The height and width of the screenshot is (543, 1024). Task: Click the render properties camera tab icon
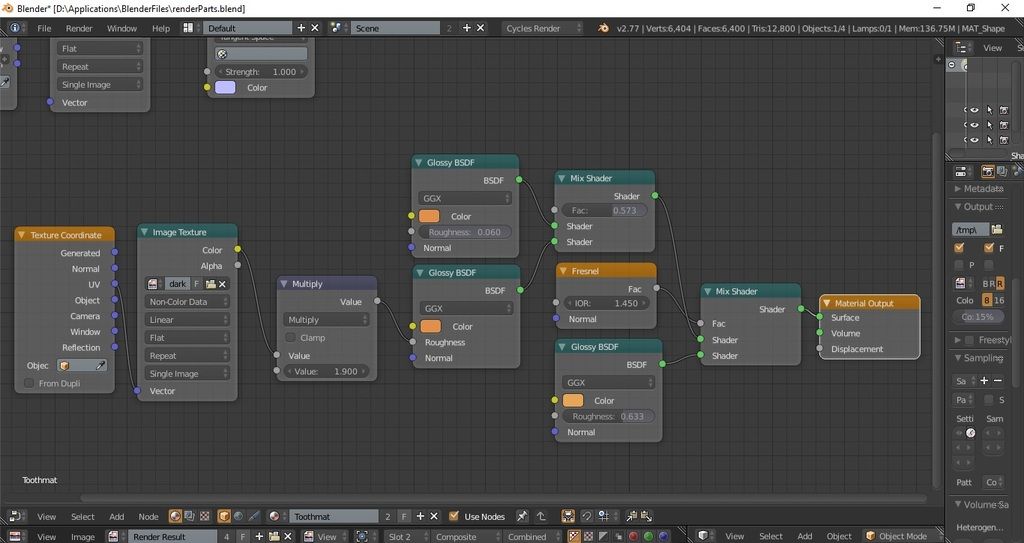pos(987,171)
